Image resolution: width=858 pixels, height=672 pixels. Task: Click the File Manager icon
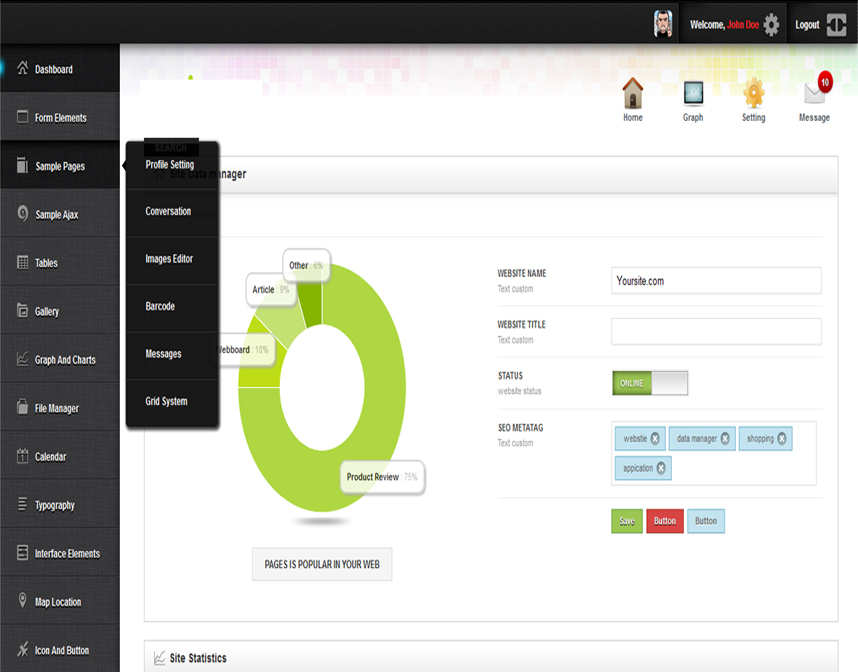[22, 407]
